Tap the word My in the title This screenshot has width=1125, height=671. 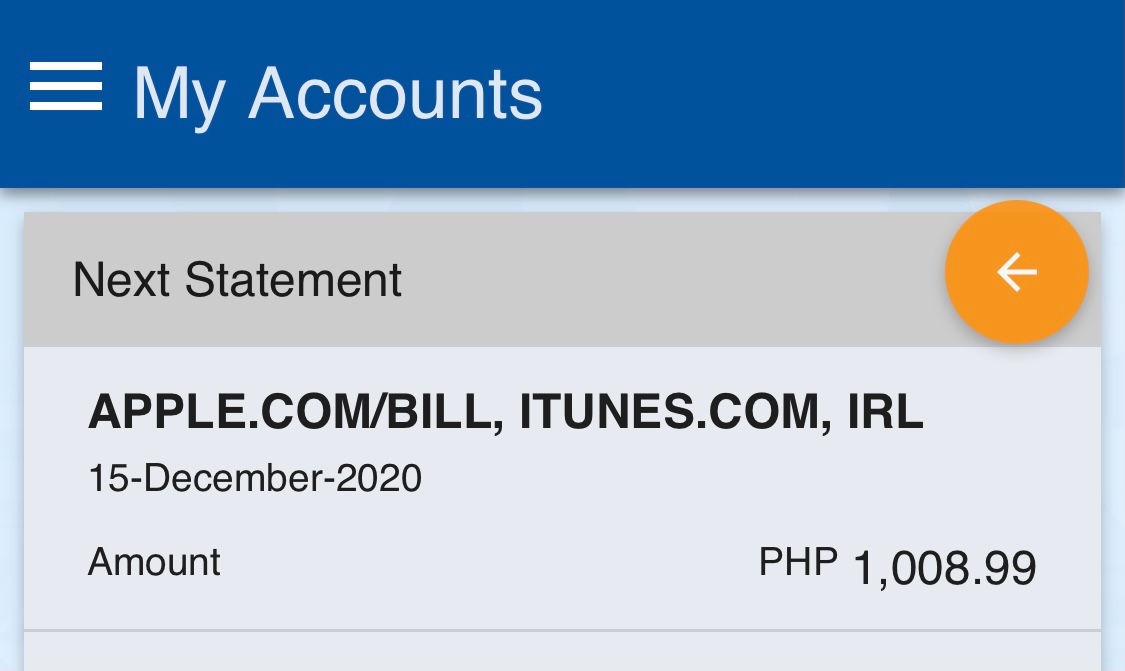pyautogui.click(x=178, y=95)
